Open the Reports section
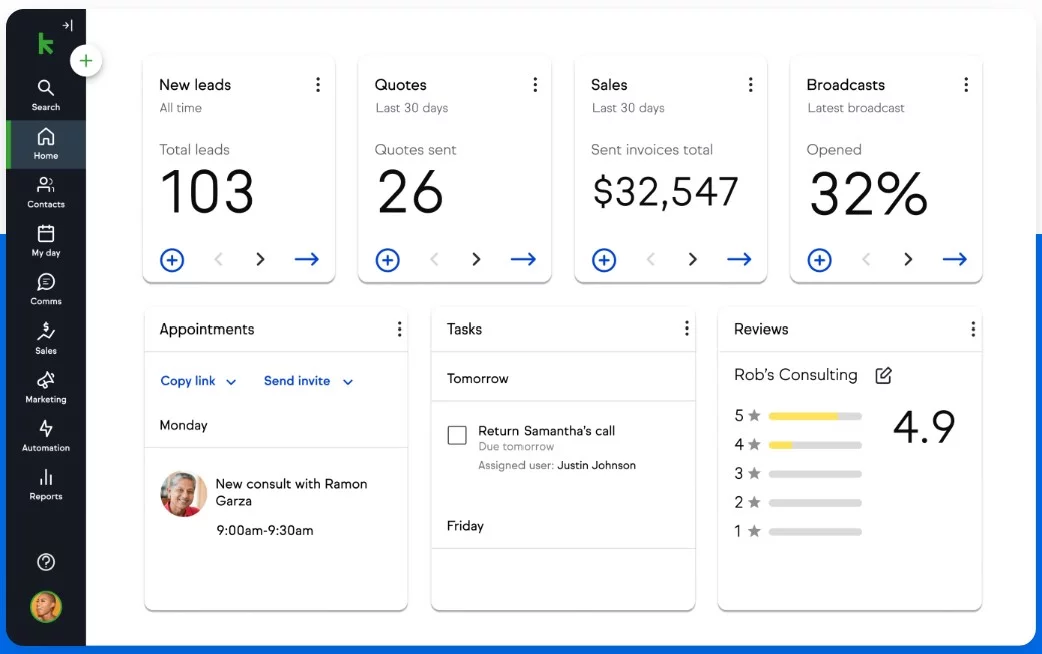1042x654 pixels. pyautogui.click(x=46, y=484)
